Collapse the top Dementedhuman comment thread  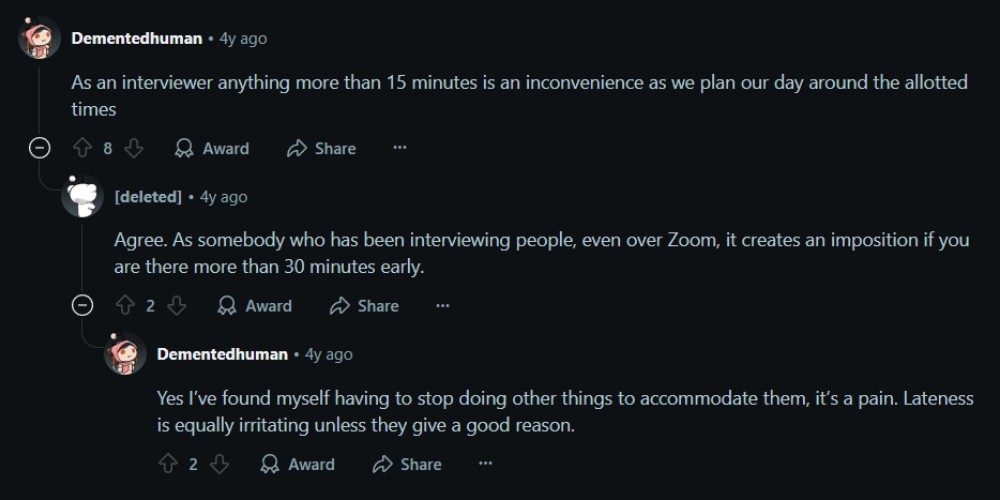(40, 149)
